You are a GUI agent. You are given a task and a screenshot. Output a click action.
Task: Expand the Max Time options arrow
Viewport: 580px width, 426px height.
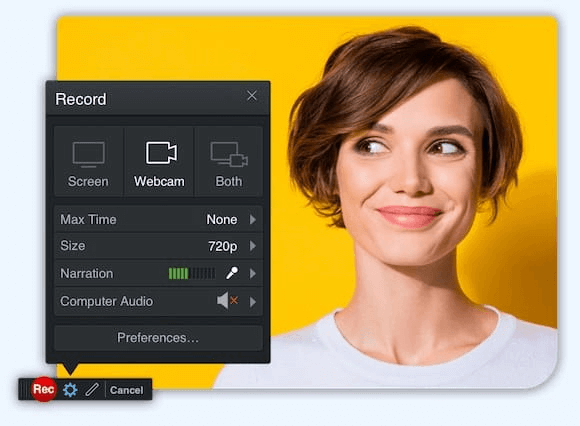click(x=253, y=219)
